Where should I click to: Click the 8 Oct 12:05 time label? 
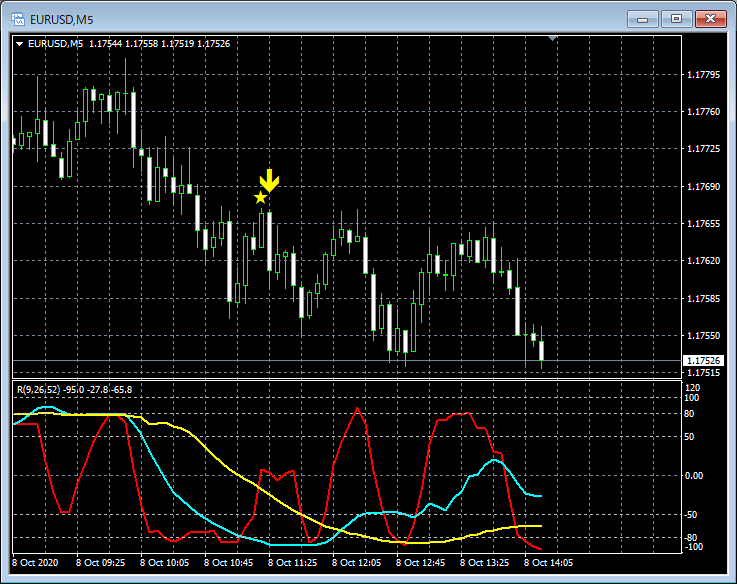[x=356, y=562]
